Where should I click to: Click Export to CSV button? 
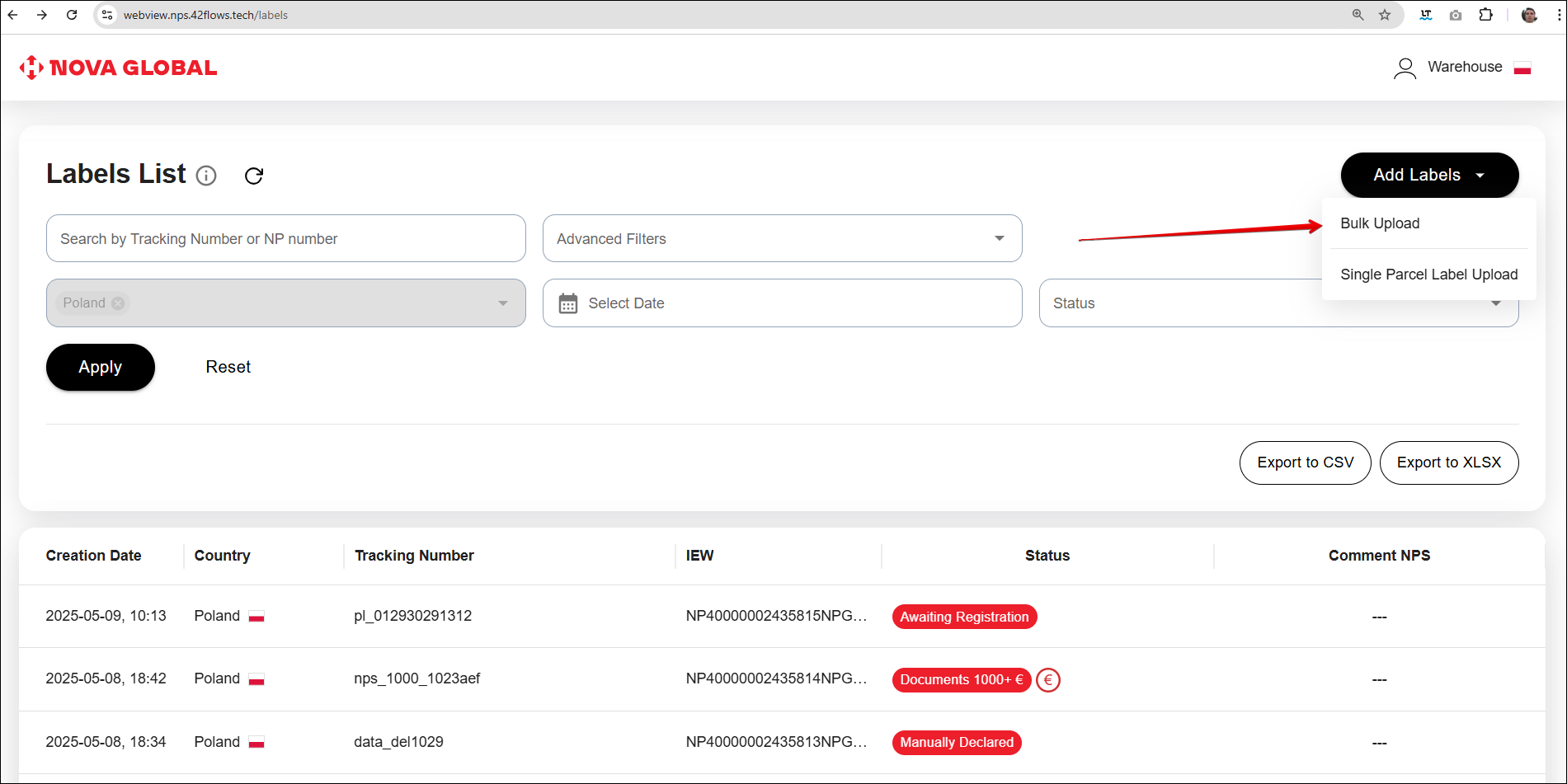click(1305, 462)
